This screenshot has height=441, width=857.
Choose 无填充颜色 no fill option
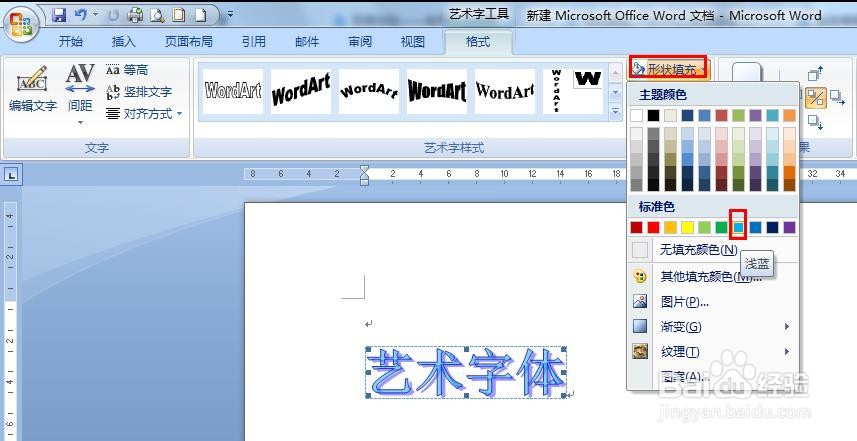tap(714, 250)
